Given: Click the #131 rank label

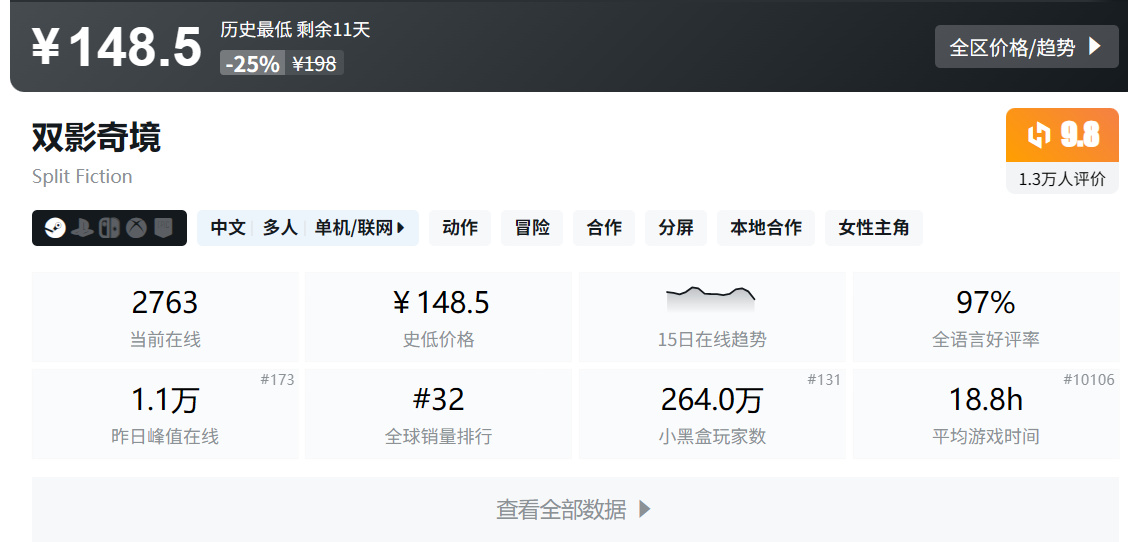Looking at the screenshot, I should coord(824,379).
